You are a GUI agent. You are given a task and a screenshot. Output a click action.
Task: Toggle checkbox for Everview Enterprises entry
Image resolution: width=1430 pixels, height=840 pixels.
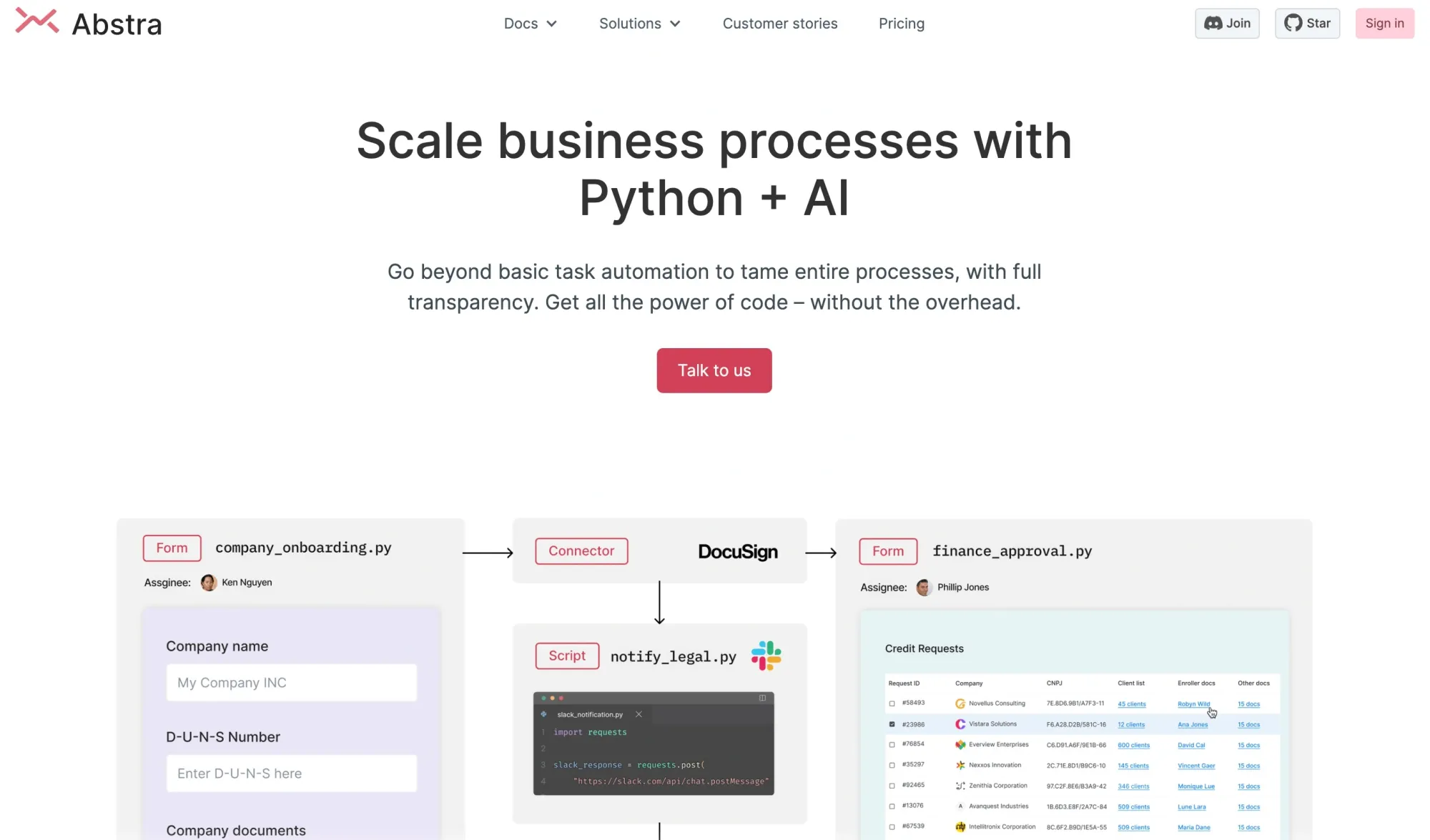coord(891,745)
